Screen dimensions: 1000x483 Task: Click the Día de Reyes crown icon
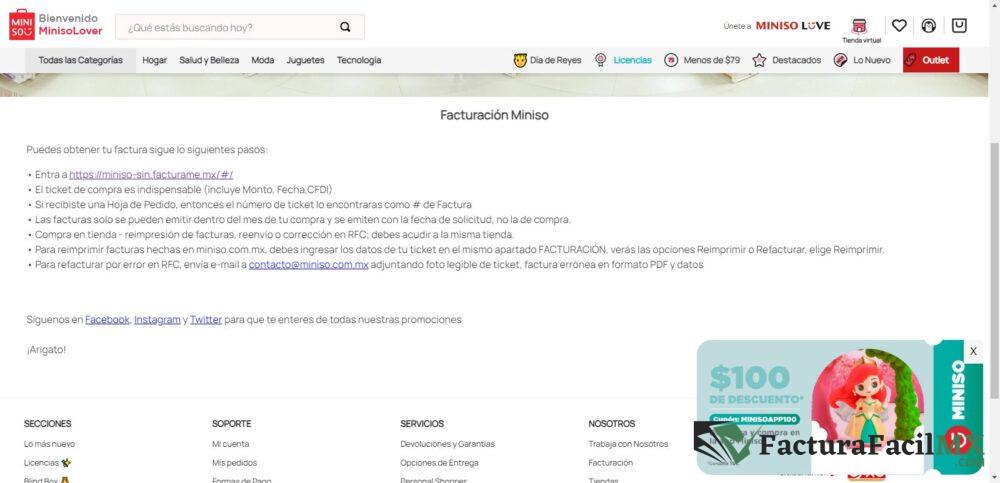(x=520, y=60)
